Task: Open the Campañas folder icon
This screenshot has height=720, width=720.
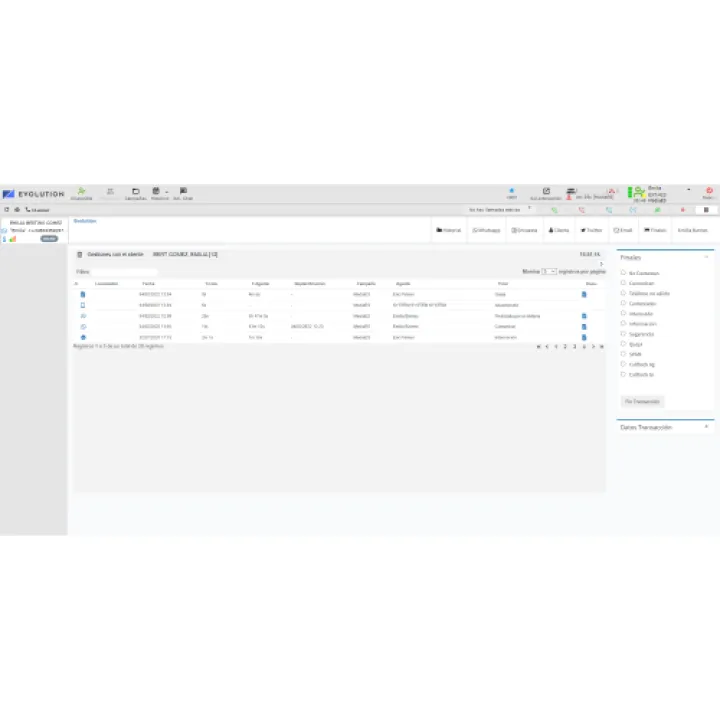Action: 136,191
